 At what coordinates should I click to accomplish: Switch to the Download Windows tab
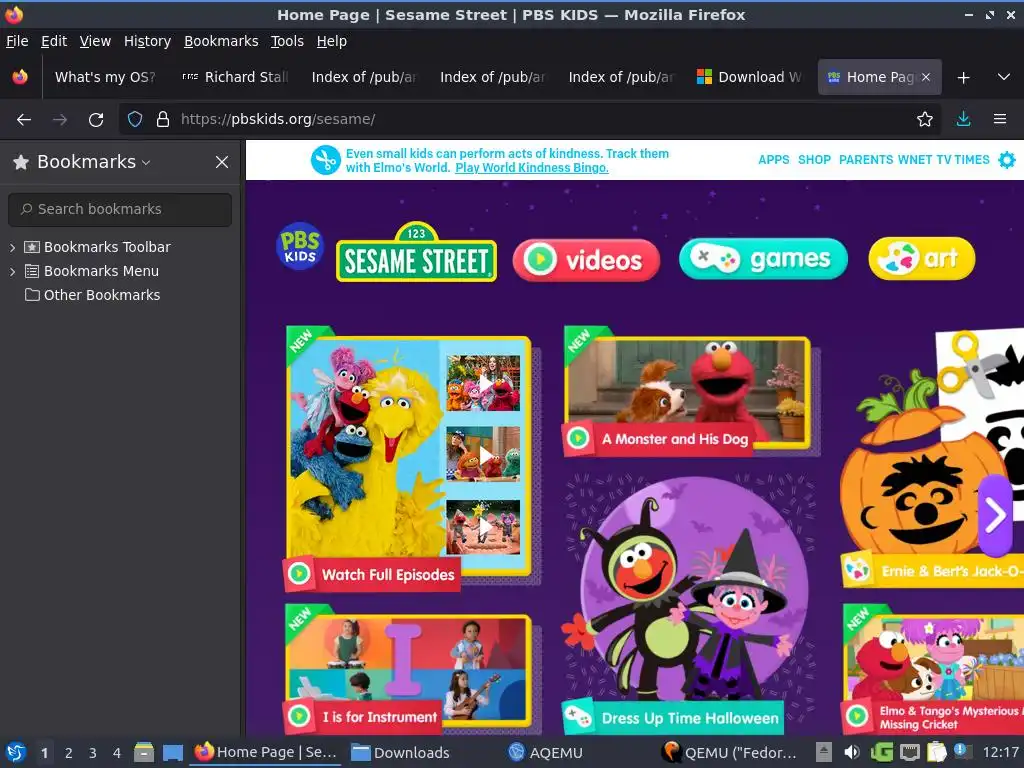click(x=749, y=77)
